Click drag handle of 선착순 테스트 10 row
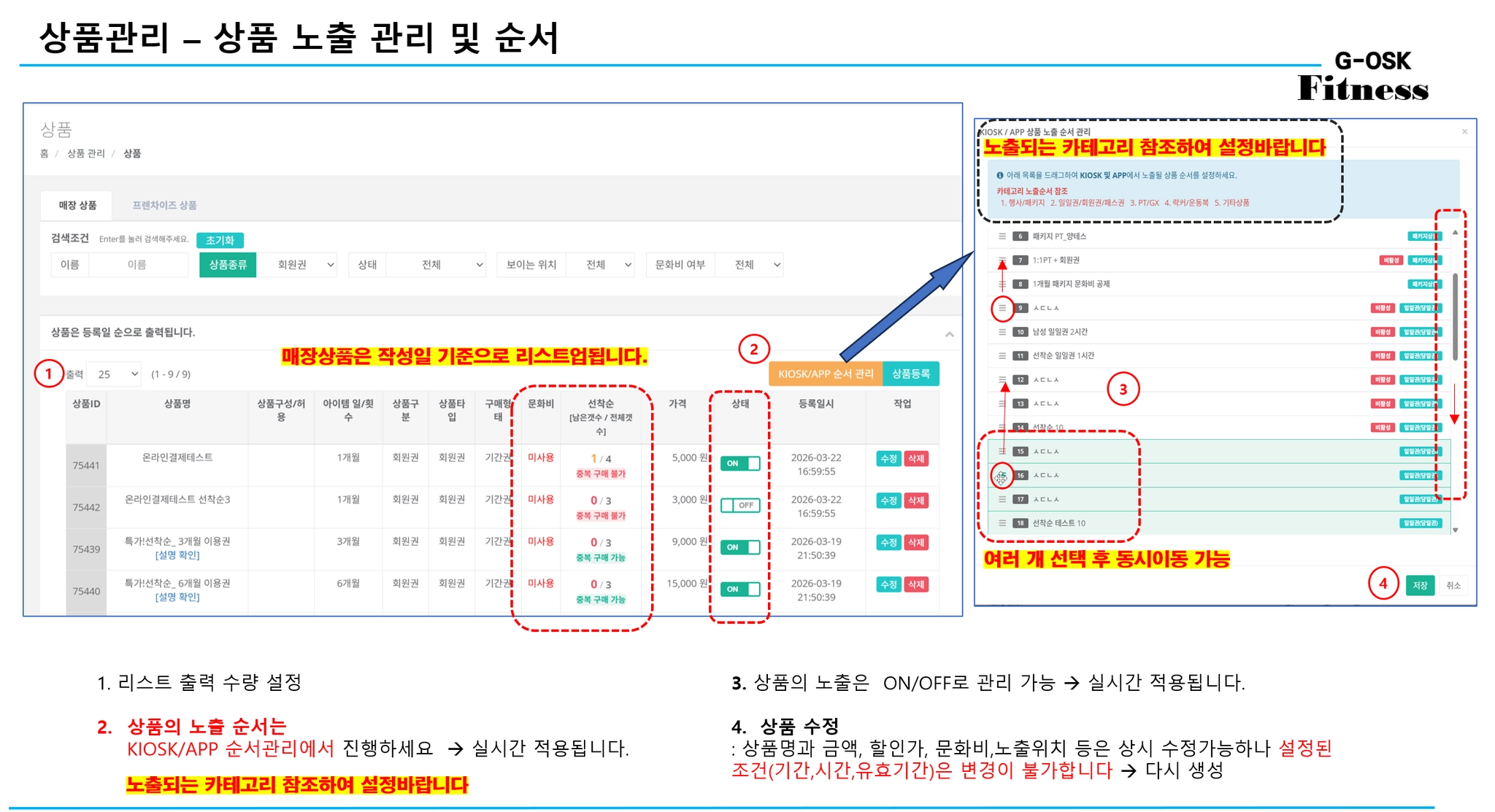The height and width of the screenshot is (812, 1495). [1002, 523]
